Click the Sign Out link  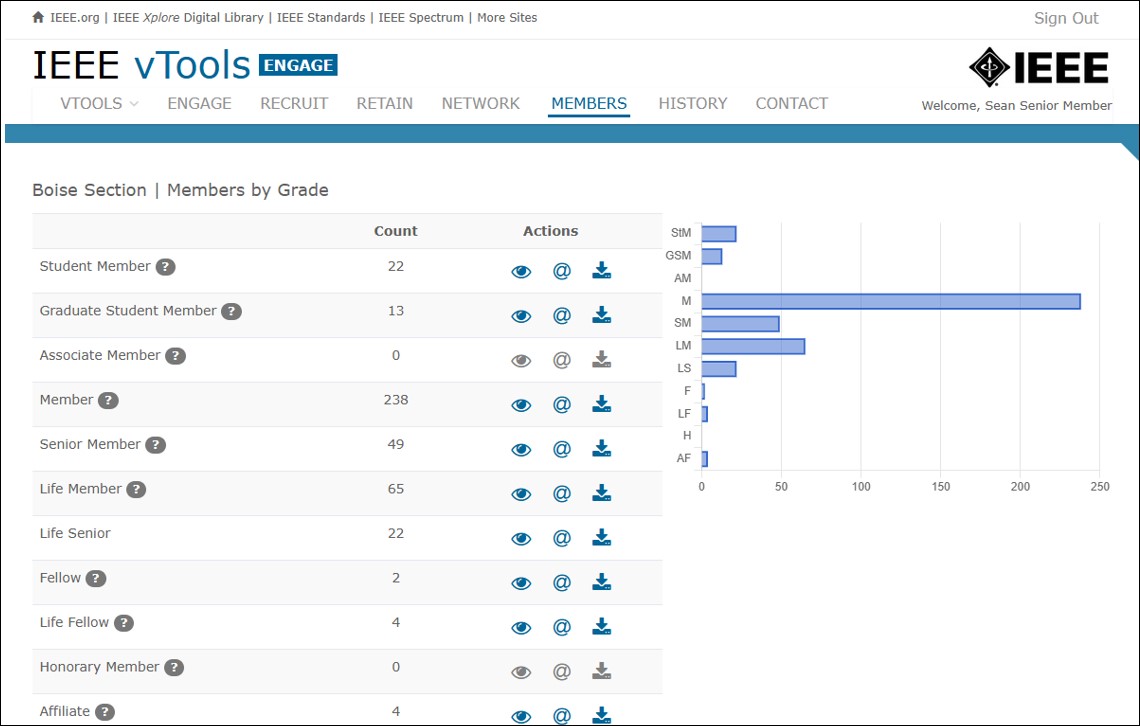[x=1066, y=18]
